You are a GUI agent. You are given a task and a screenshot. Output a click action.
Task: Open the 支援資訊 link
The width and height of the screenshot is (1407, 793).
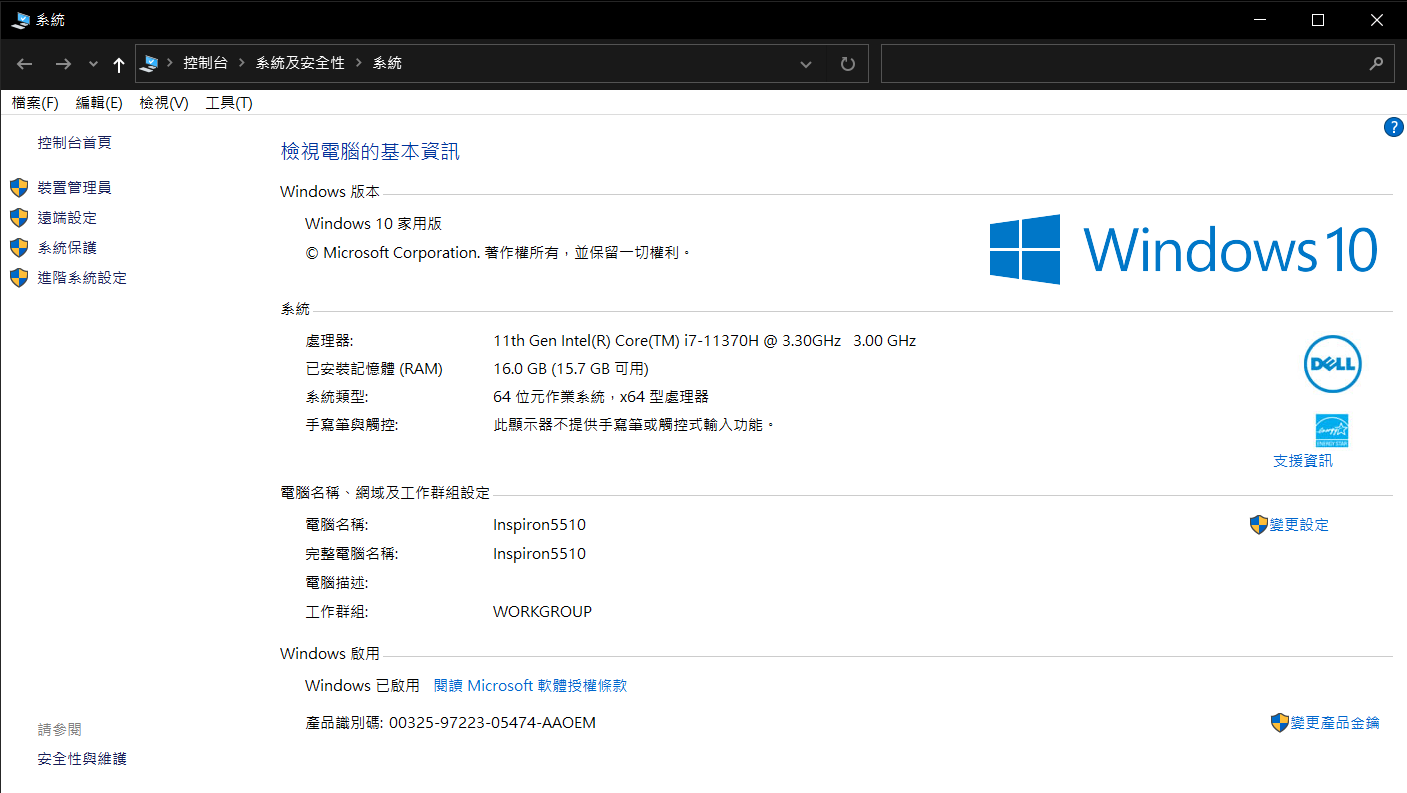coord(1303,461)
